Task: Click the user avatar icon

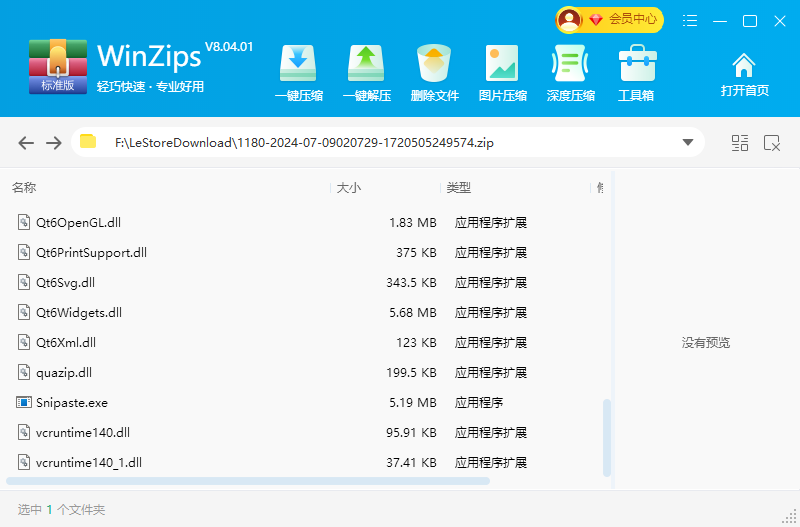Action: point(569,20)
